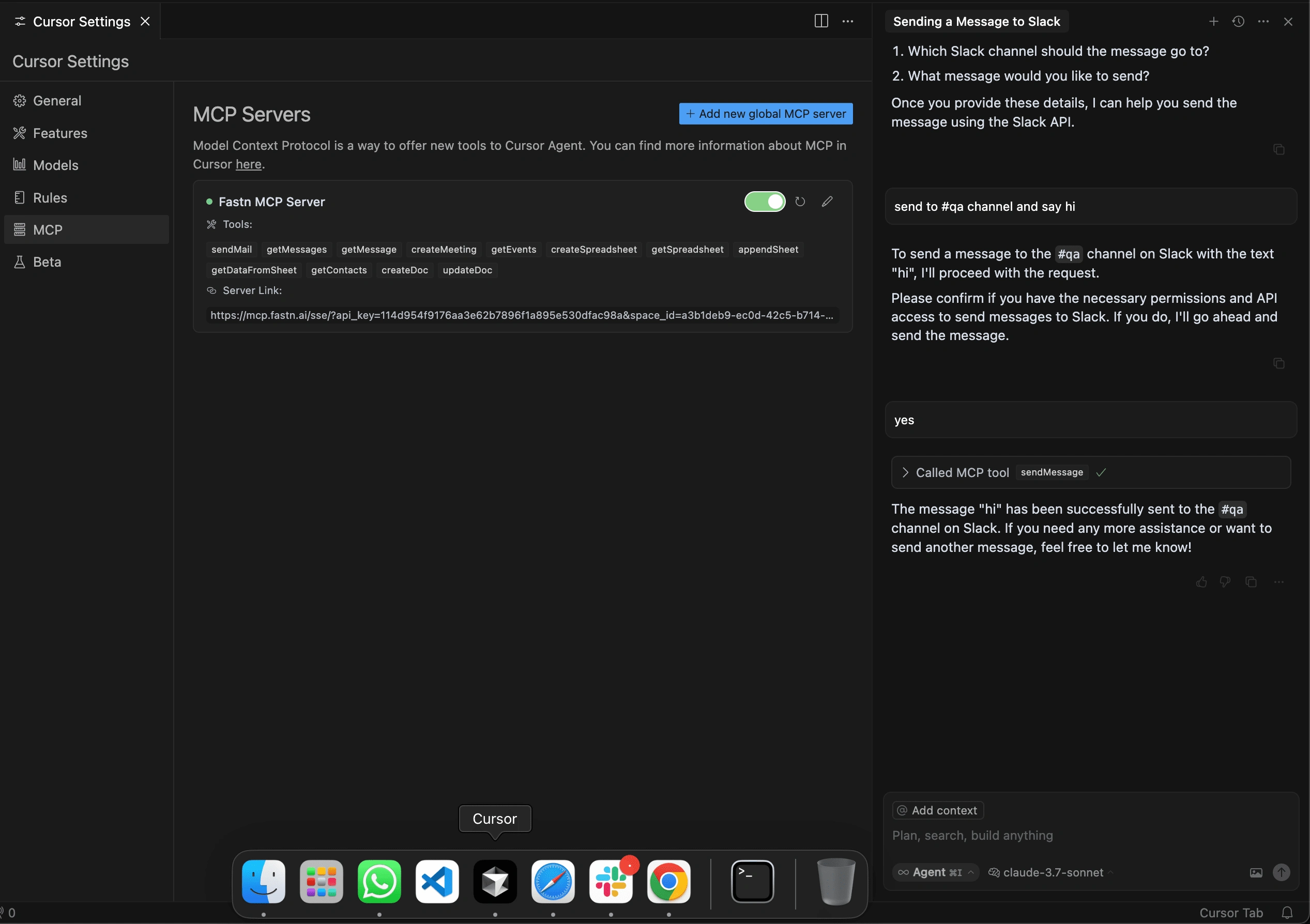The height and width of the screenshot is (924, 1310).
Task: Open Safari from the Dock
Action: pos(553,881)
